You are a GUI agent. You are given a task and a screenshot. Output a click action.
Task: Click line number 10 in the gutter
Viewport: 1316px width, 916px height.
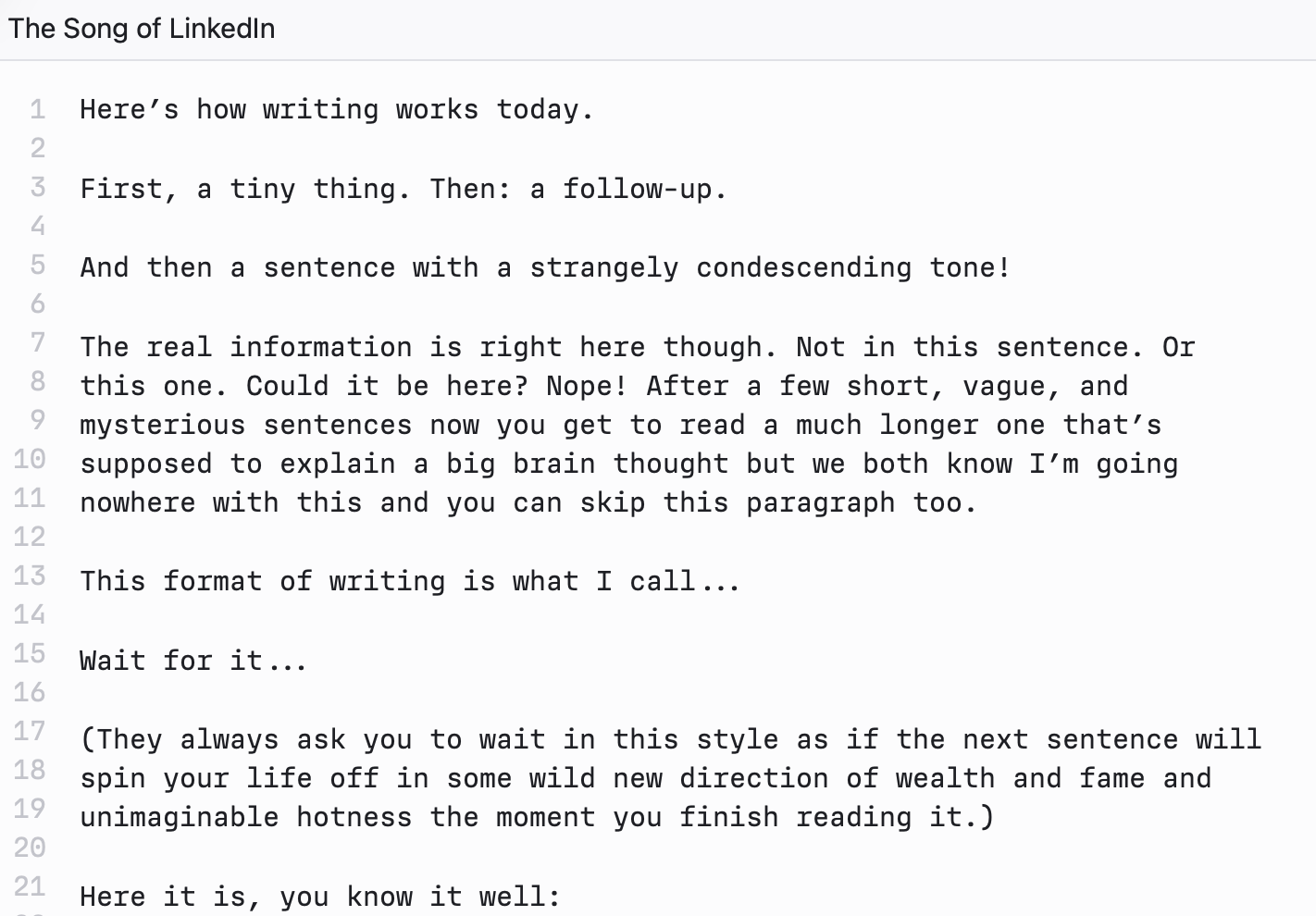30,459
